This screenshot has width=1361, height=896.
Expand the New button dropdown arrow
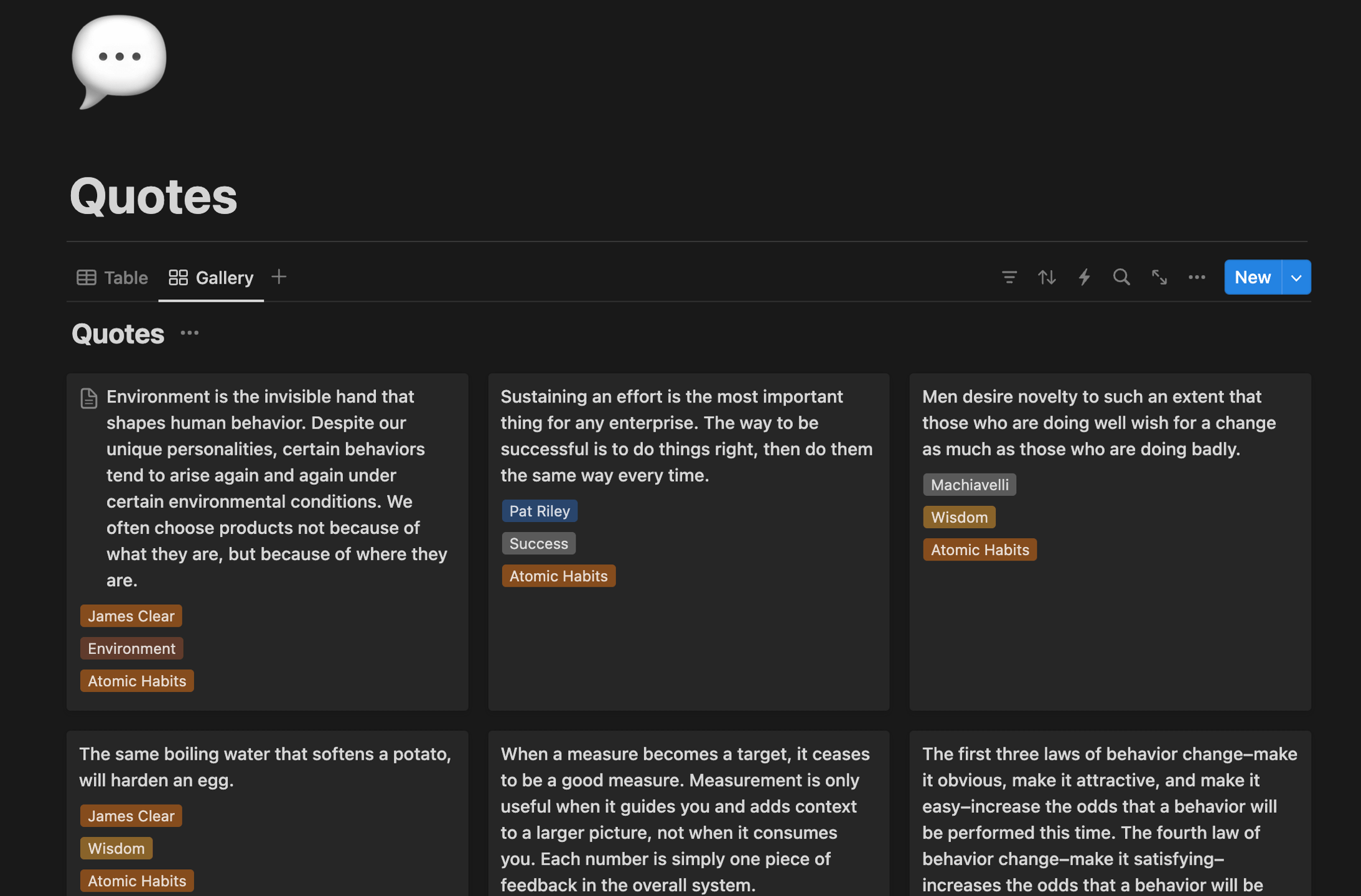1296,277
